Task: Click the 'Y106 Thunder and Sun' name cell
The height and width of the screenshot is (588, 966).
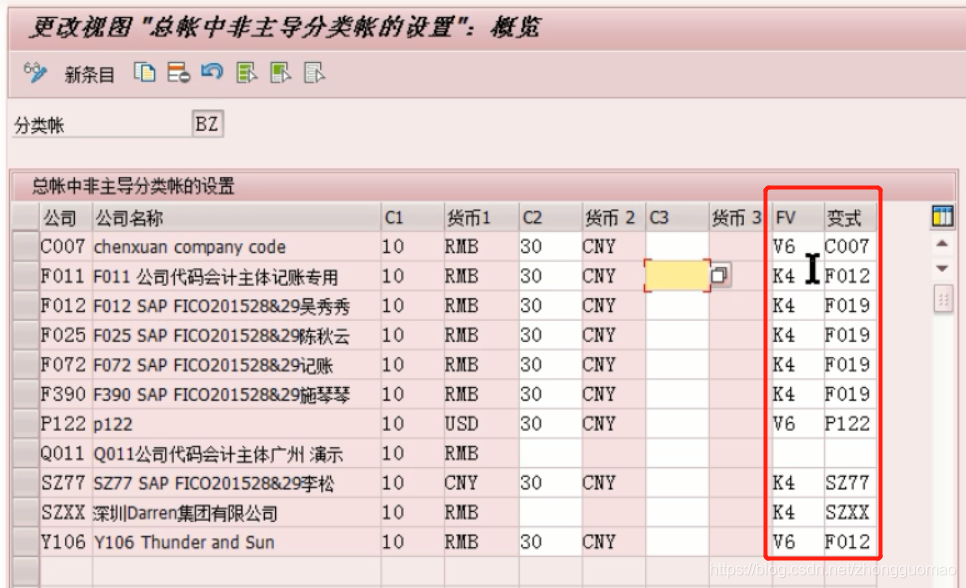Action: tap(237, 542)
